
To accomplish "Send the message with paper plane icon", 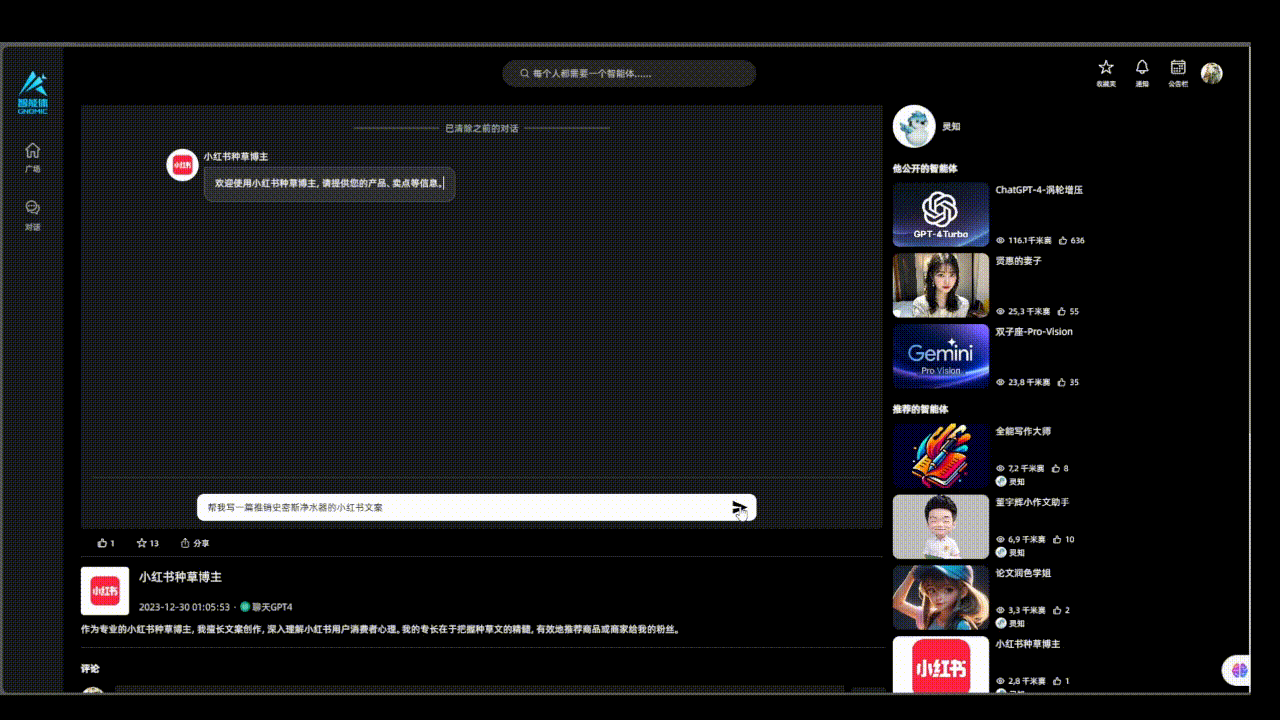I will [739, 508].
